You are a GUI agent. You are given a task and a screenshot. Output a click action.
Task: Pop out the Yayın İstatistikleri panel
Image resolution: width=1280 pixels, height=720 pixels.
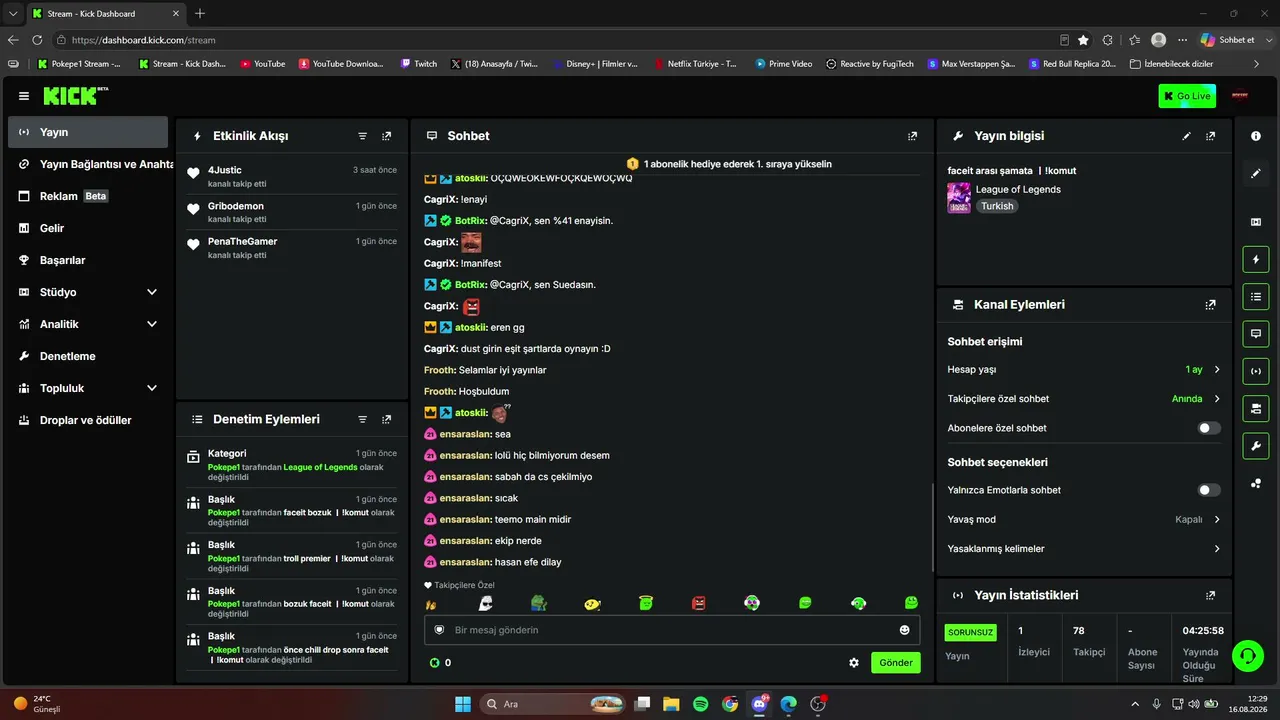pyautogui.click(x=1211, y=595)
